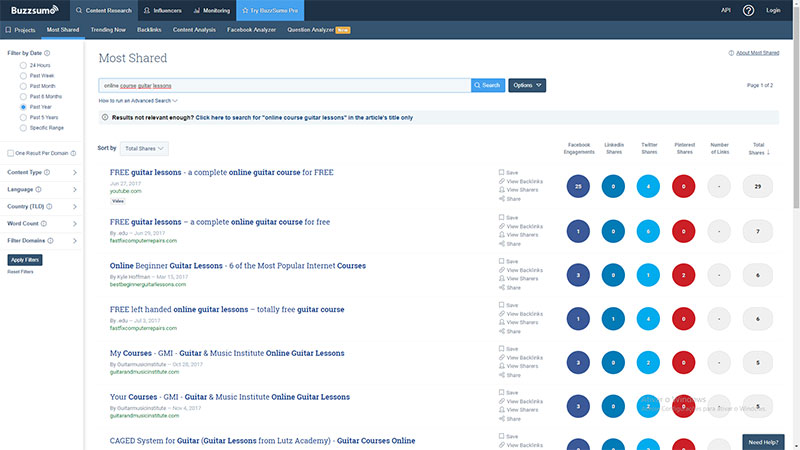
Task: View Backlinks for Online Beginner Guitar Lessons
Action: (520, 270)
